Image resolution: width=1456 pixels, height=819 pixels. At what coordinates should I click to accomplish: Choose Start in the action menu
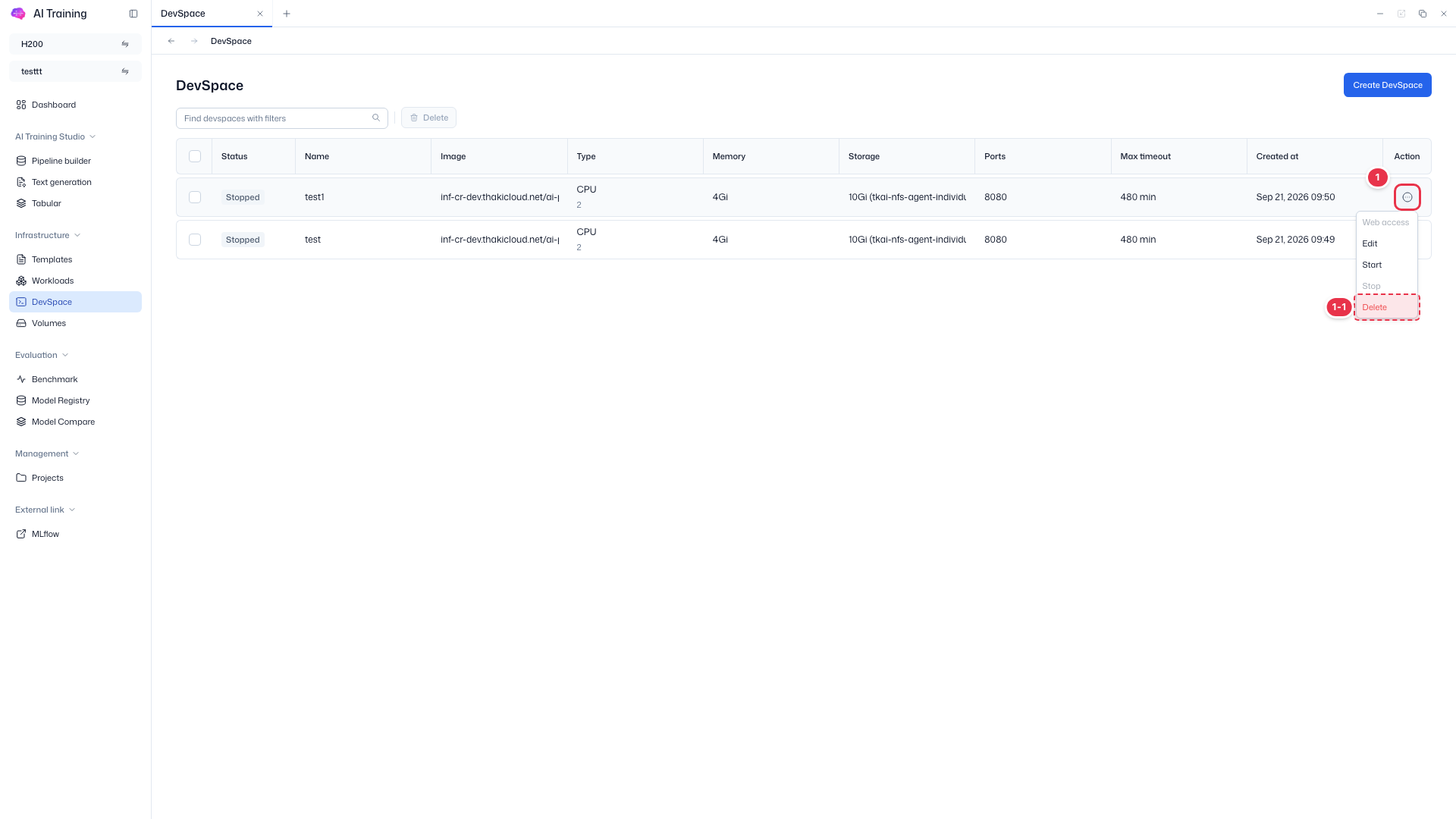click(1386, 265)
